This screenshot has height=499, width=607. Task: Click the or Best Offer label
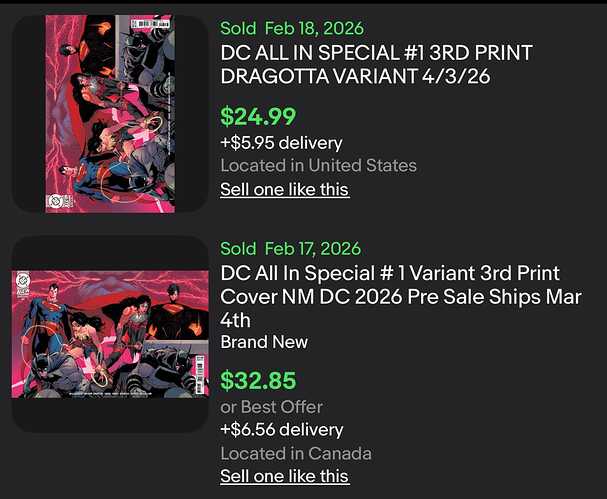point(271,407)
